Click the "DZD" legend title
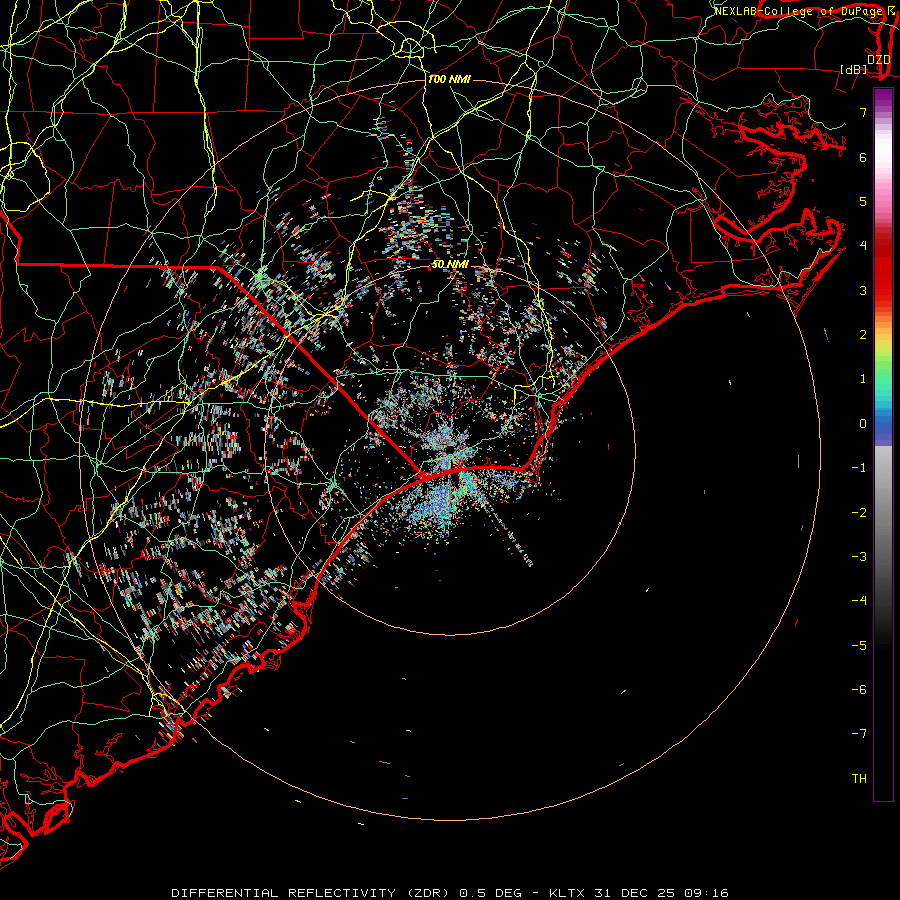 tap(879, 60)
